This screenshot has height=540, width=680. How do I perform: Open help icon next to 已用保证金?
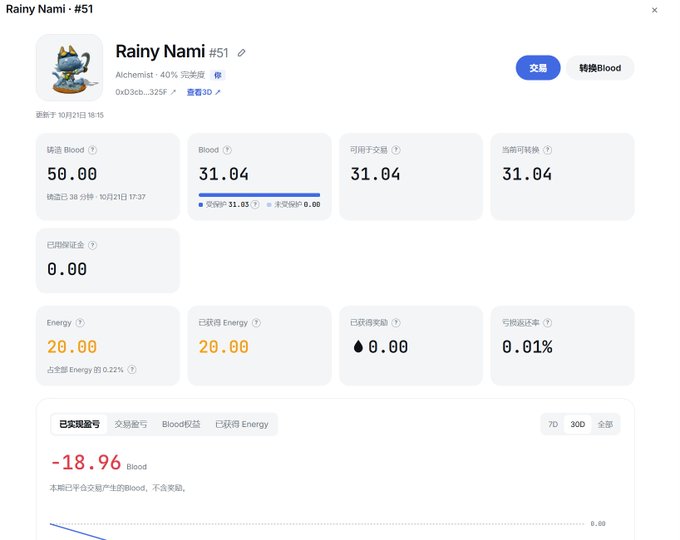tap(92, 245)
